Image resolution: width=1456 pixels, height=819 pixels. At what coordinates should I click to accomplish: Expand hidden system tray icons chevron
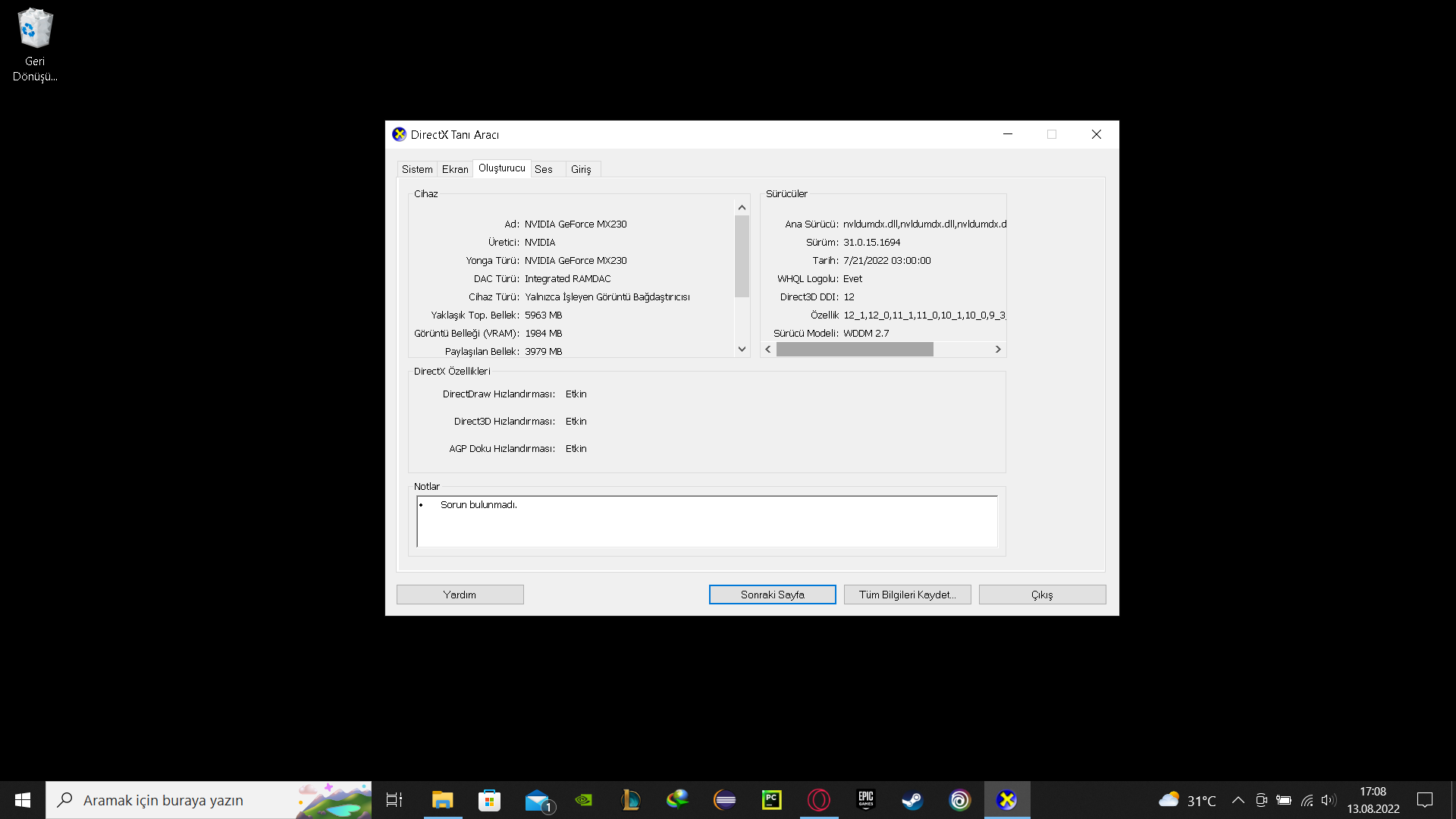1238,800
